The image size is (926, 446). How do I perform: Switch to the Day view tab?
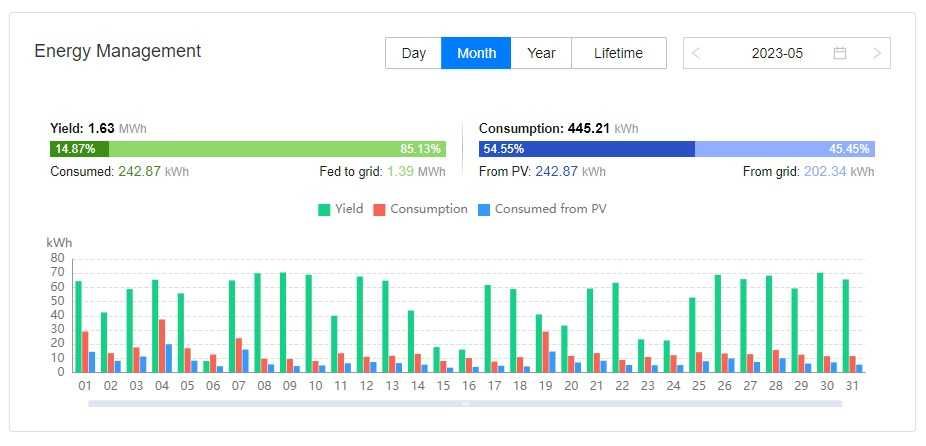pyautogui.click(x=413, y=53)
